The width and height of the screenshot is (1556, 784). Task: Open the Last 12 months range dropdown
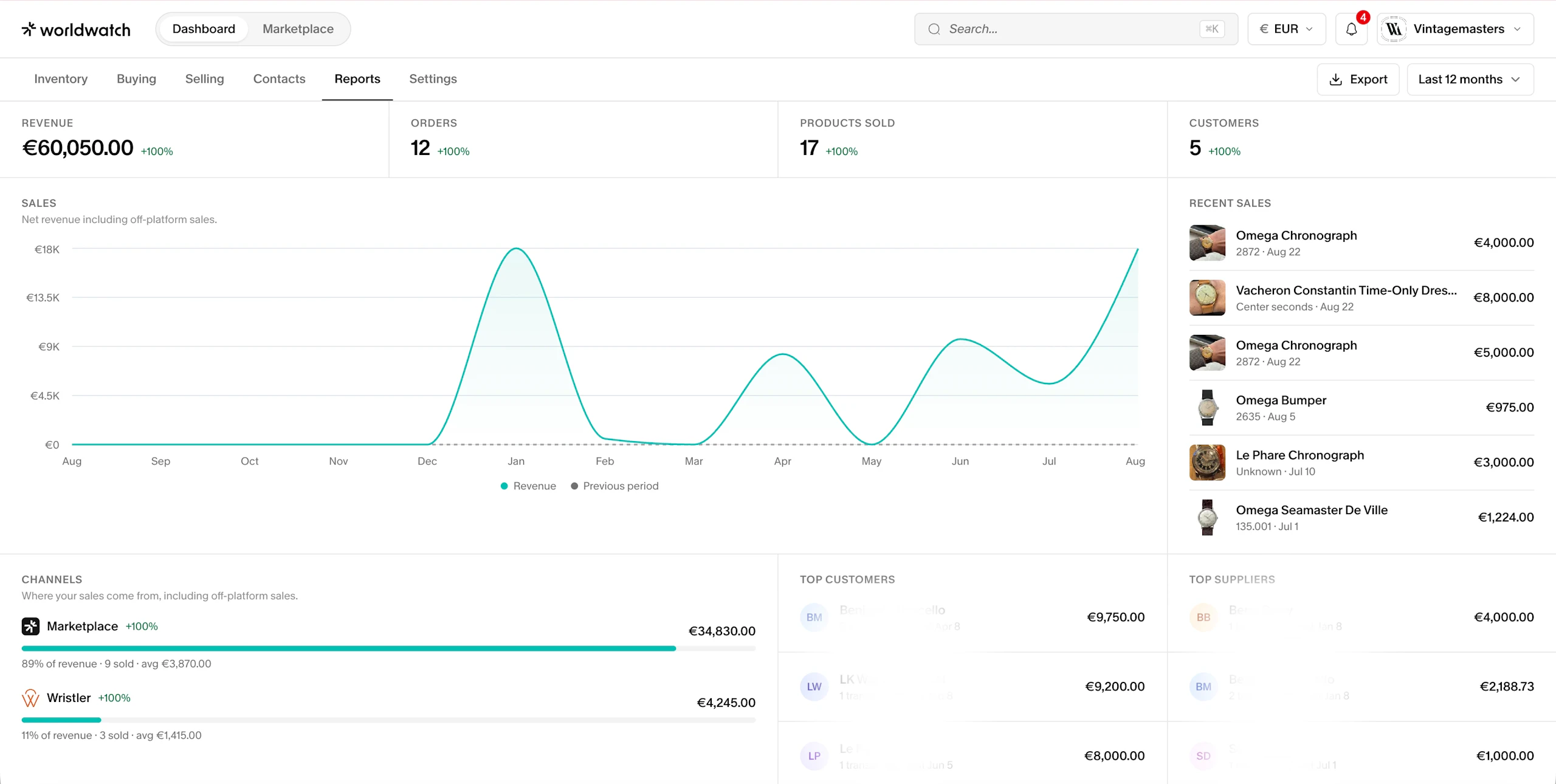(1470, 80)
